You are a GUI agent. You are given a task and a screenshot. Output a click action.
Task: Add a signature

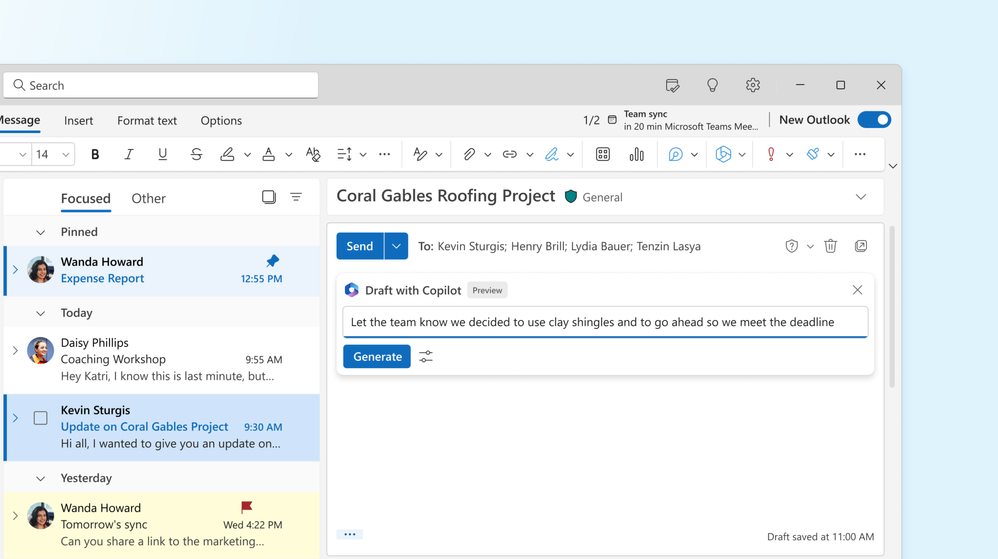[552, 154]
